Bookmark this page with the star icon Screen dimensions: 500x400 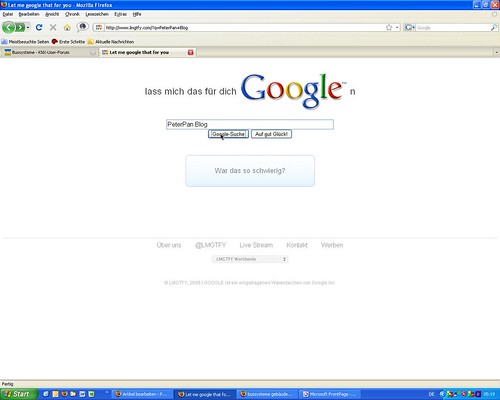389,27
